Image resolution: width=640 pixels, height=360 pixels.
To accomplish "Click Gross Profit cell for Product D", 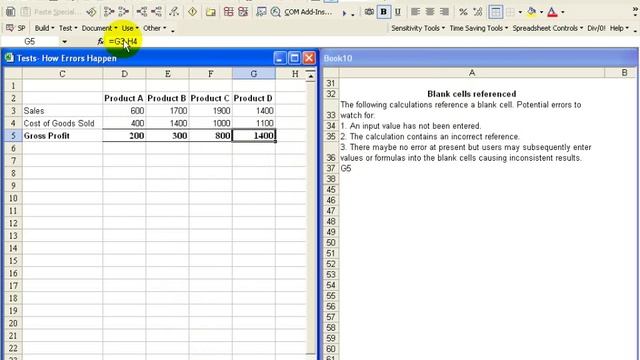I will click(x=254, y=136).
